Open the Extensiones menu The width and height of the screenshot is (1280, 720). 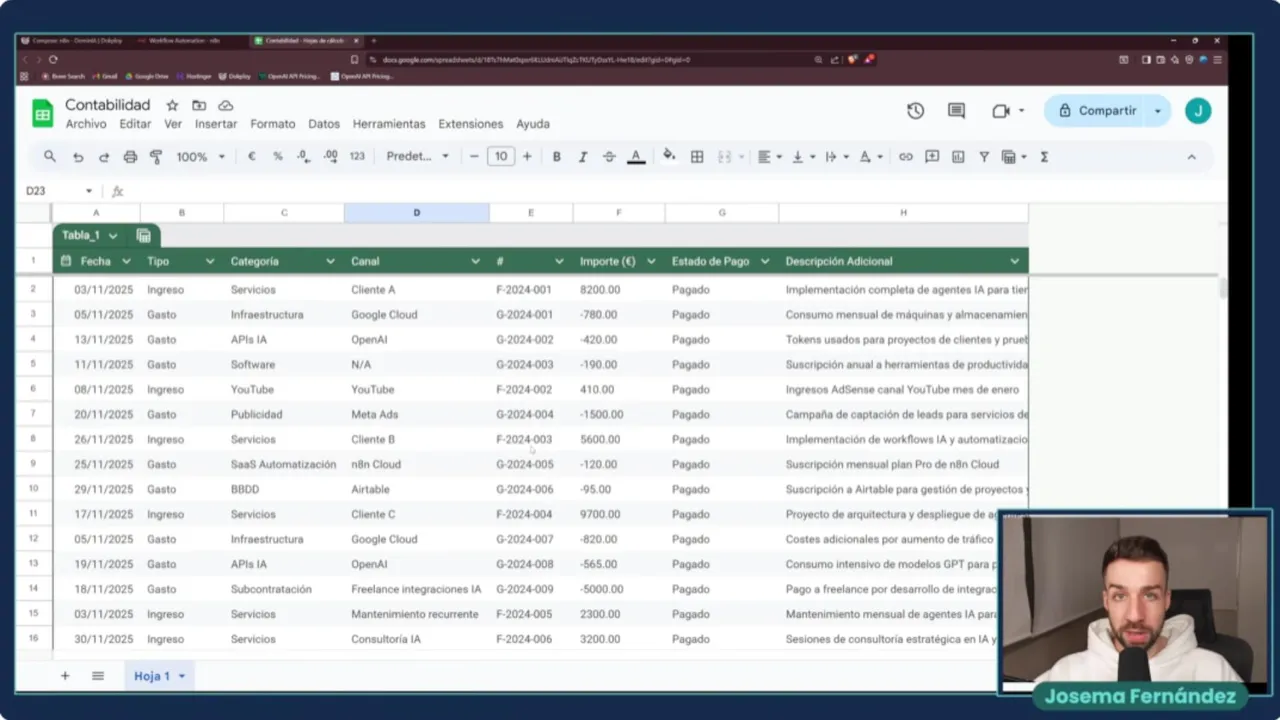pos(471,124)
